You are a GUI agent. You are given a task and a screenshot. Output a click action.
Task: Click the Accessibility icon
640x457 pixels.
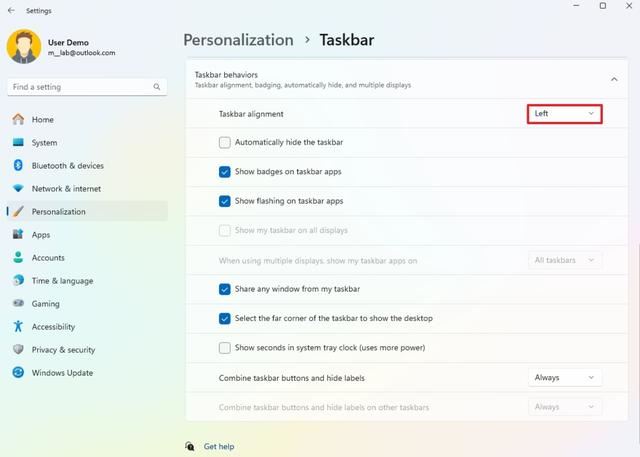pyautogui.click(x=18, y=327)
